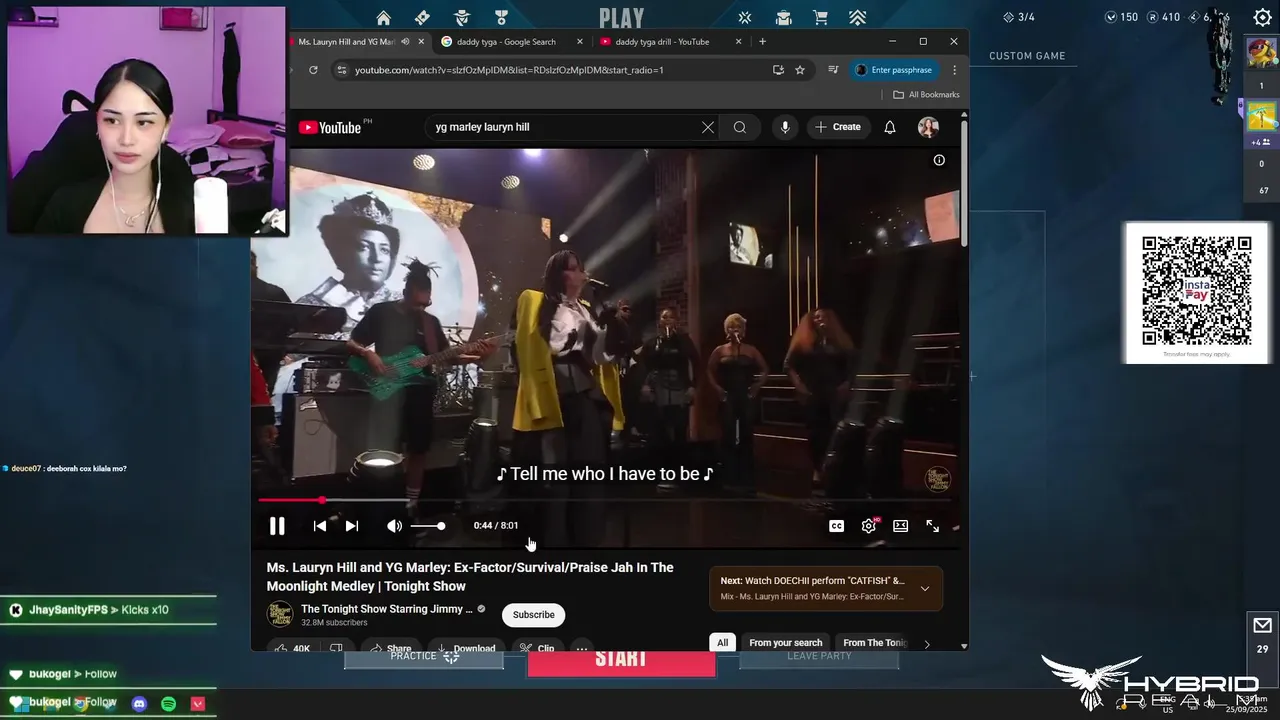The image size is (1280, 720).
Task: Bookmark this tab with star icon
Action: 800,70
